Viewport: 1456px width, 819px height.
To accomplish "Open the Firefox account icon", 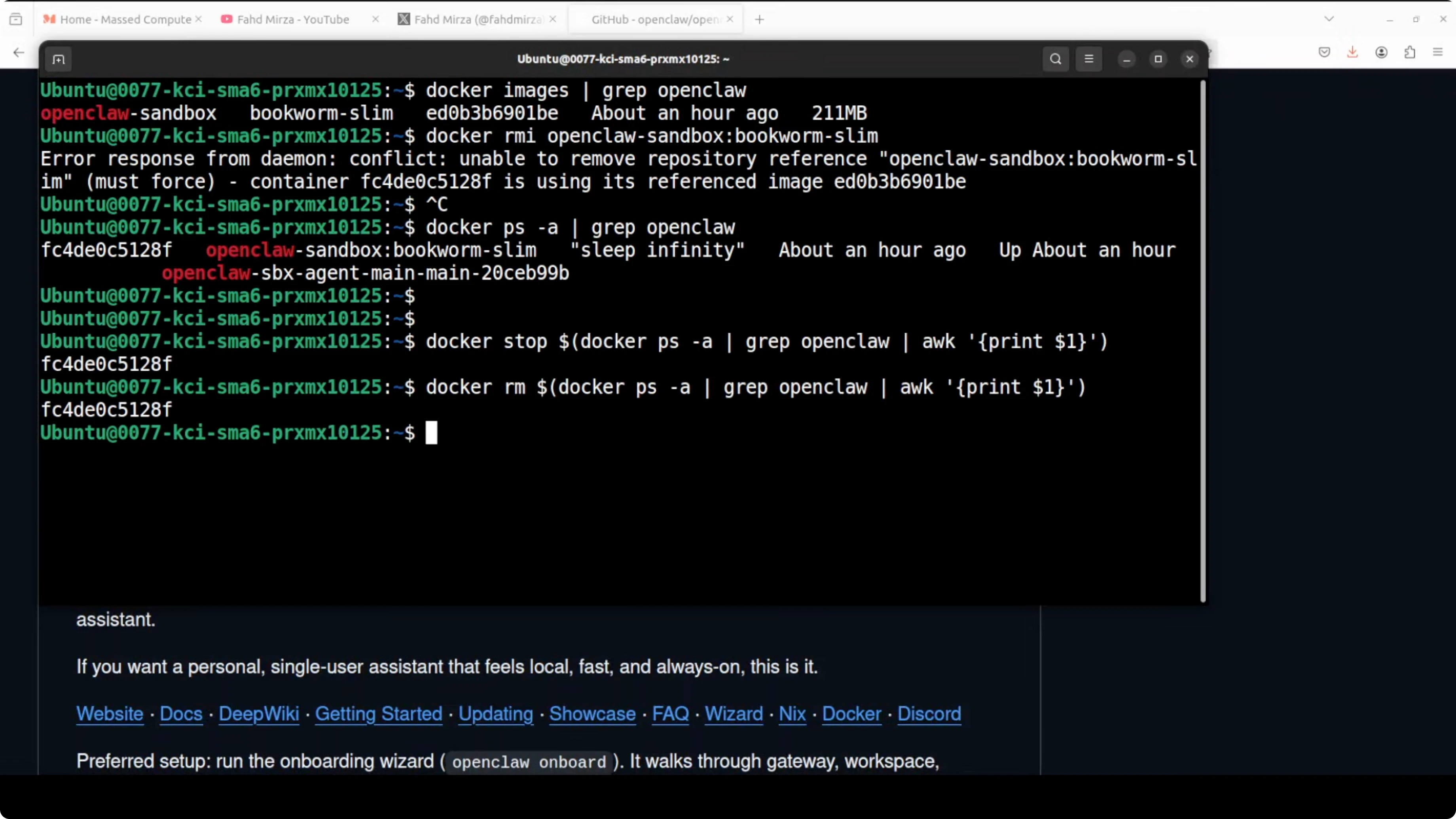I will pos(1381,53).
